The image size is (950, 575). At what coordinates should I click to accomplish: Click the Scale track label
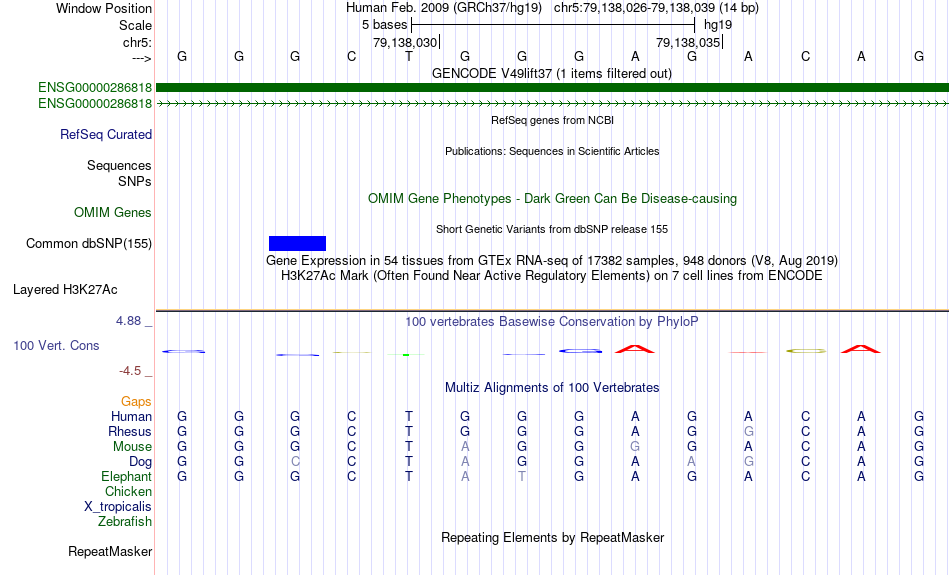136,25
